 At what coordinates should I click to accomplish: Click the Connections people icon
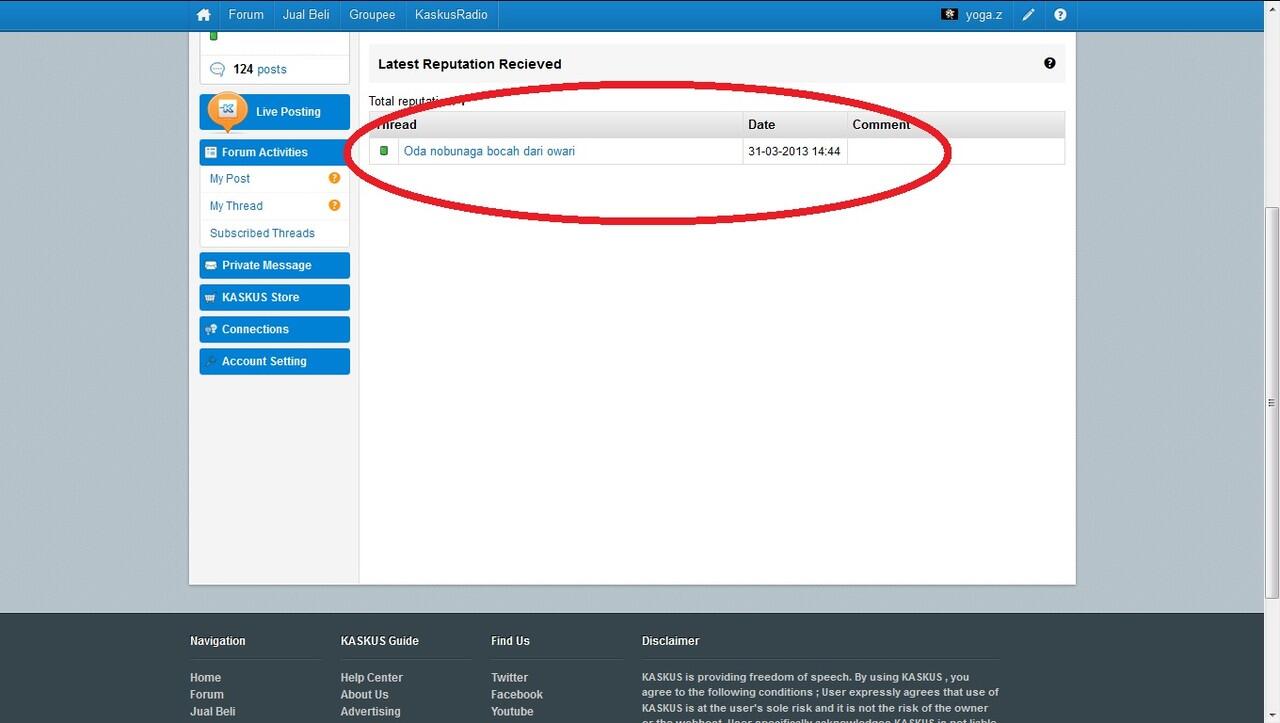(x=211, y=329)
